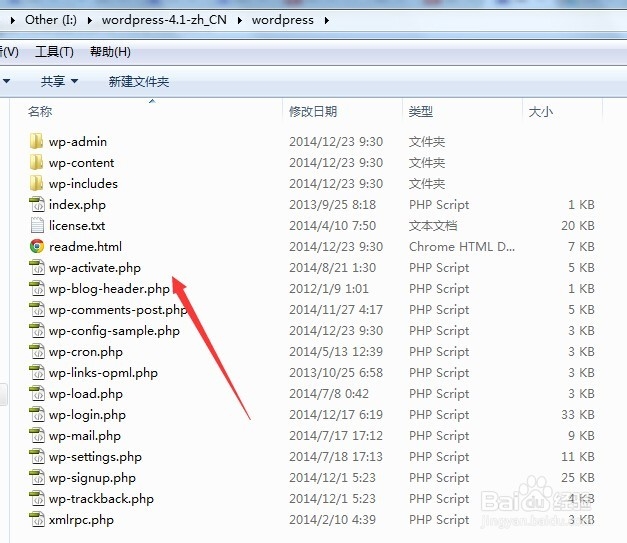Select the wp-settings.php file name

point(95,457)
